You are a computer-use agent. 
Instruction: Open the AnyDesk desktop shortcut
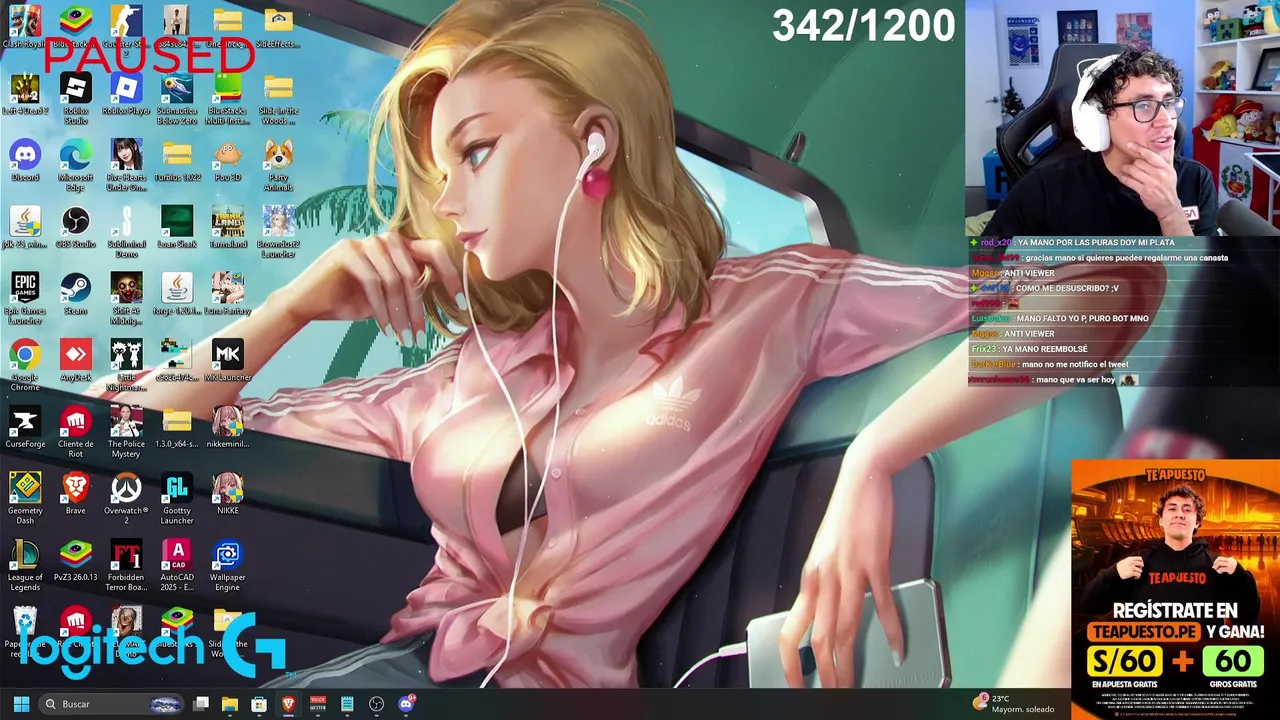click(76, 361)
